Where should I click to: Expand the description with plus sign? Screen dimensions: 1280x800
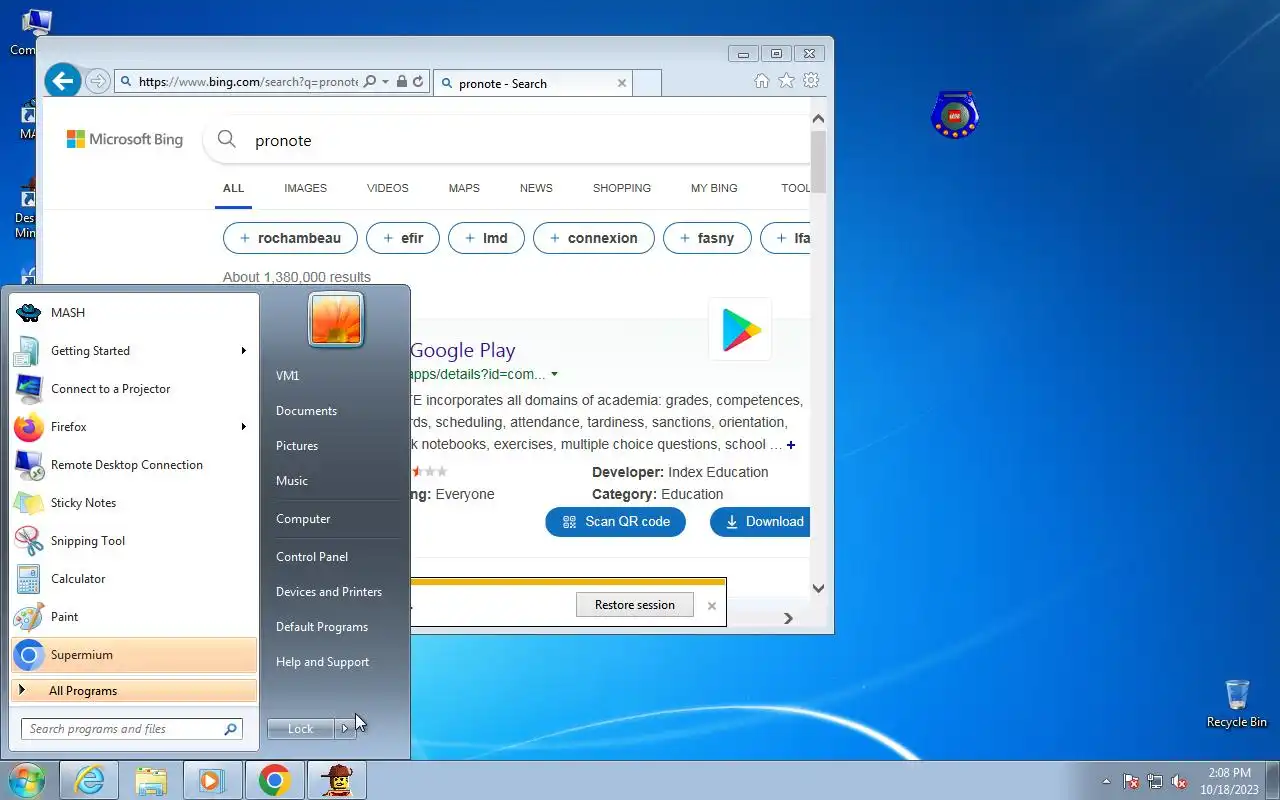pyautogui.click(x=791, y=445)
